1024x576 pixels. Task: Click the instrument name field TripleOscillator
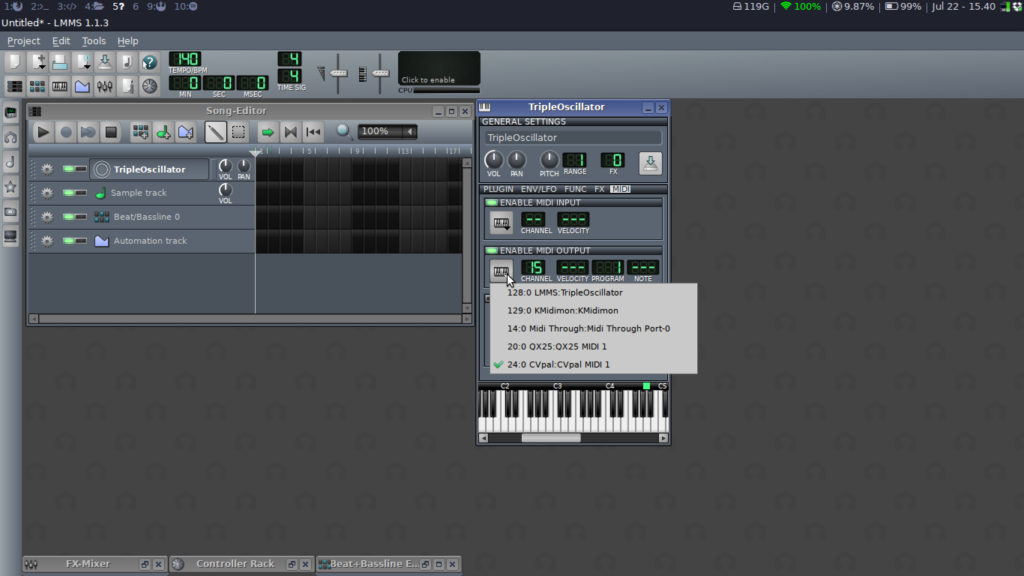point(572,138)
